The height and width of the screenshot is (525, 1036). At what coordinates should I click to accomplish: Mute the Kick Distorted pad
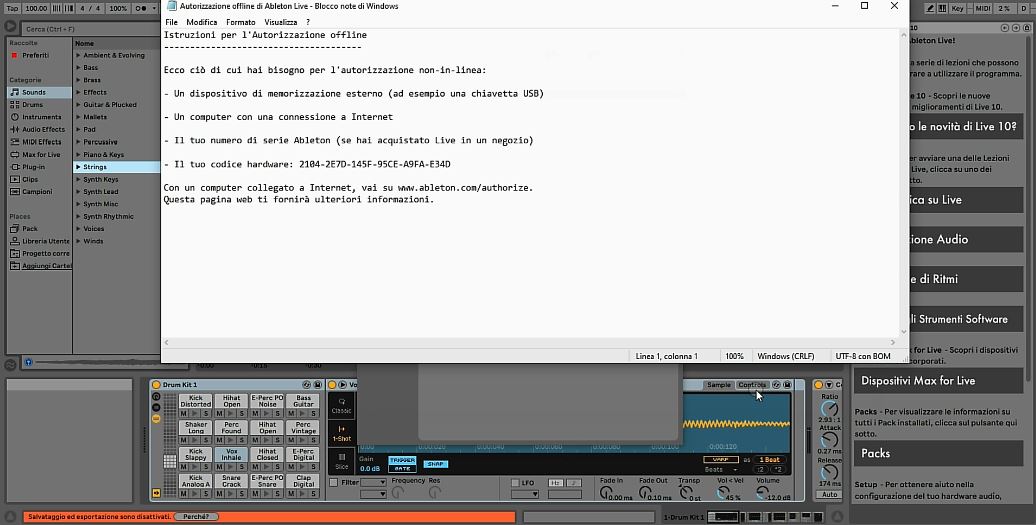184,413
